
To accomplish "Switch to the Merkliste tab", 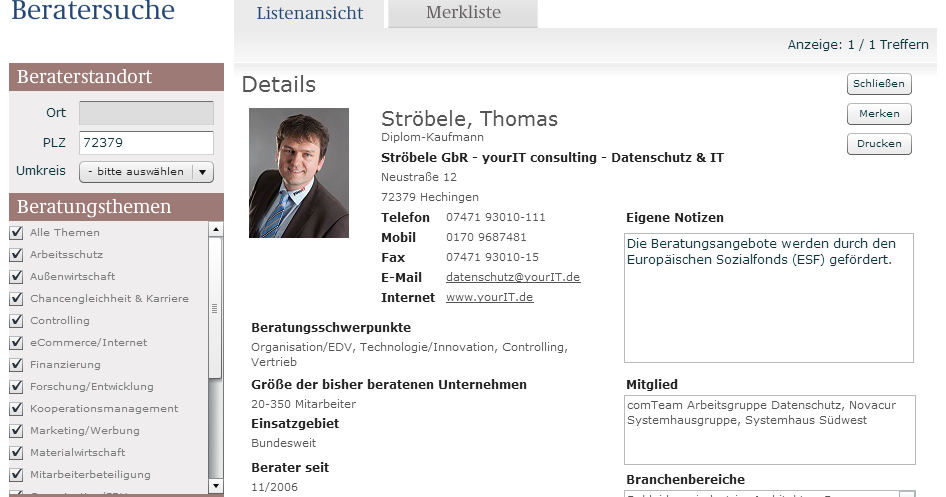I will tap(463, 13).
